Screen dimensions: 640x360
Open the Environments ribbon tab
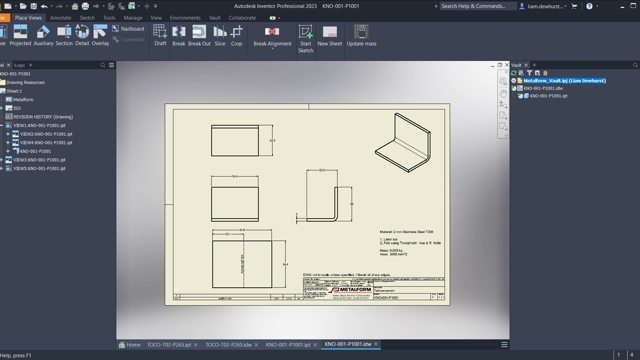click(185, 18)
